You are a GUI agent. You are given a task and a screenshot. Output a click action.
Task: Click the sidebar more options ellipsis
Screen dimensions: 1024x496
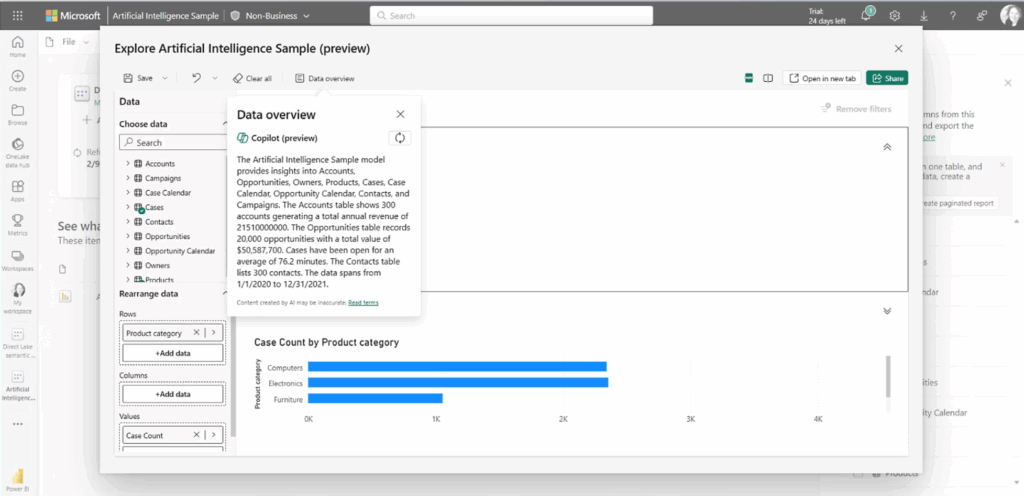click(x=18, y=424)
